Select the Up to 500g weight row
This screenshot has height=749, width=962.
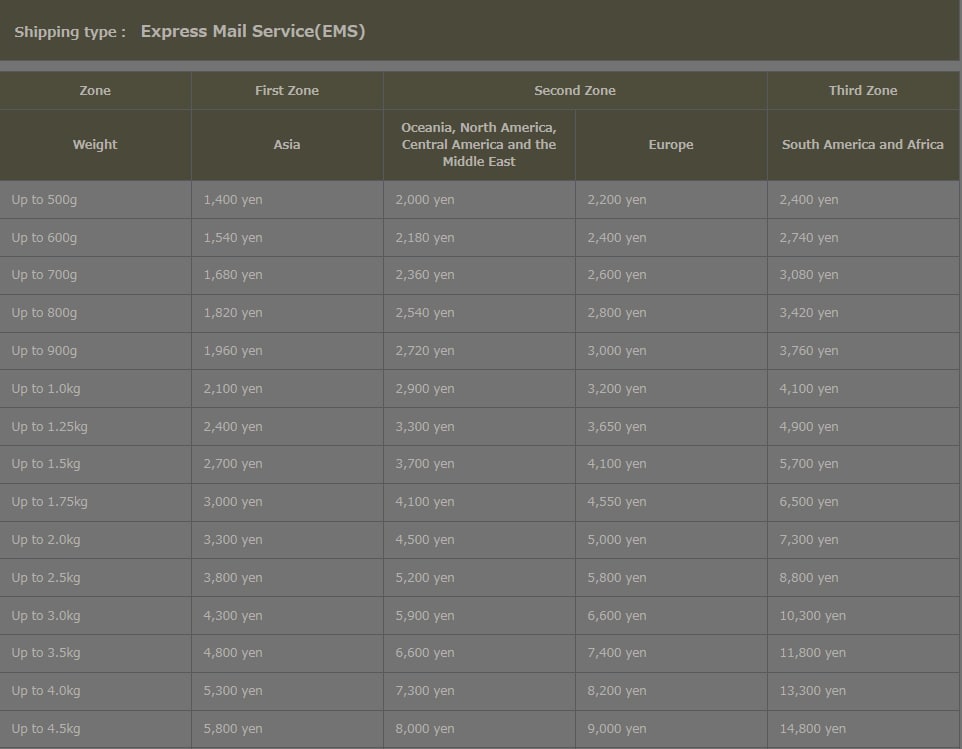coord(44,200)
